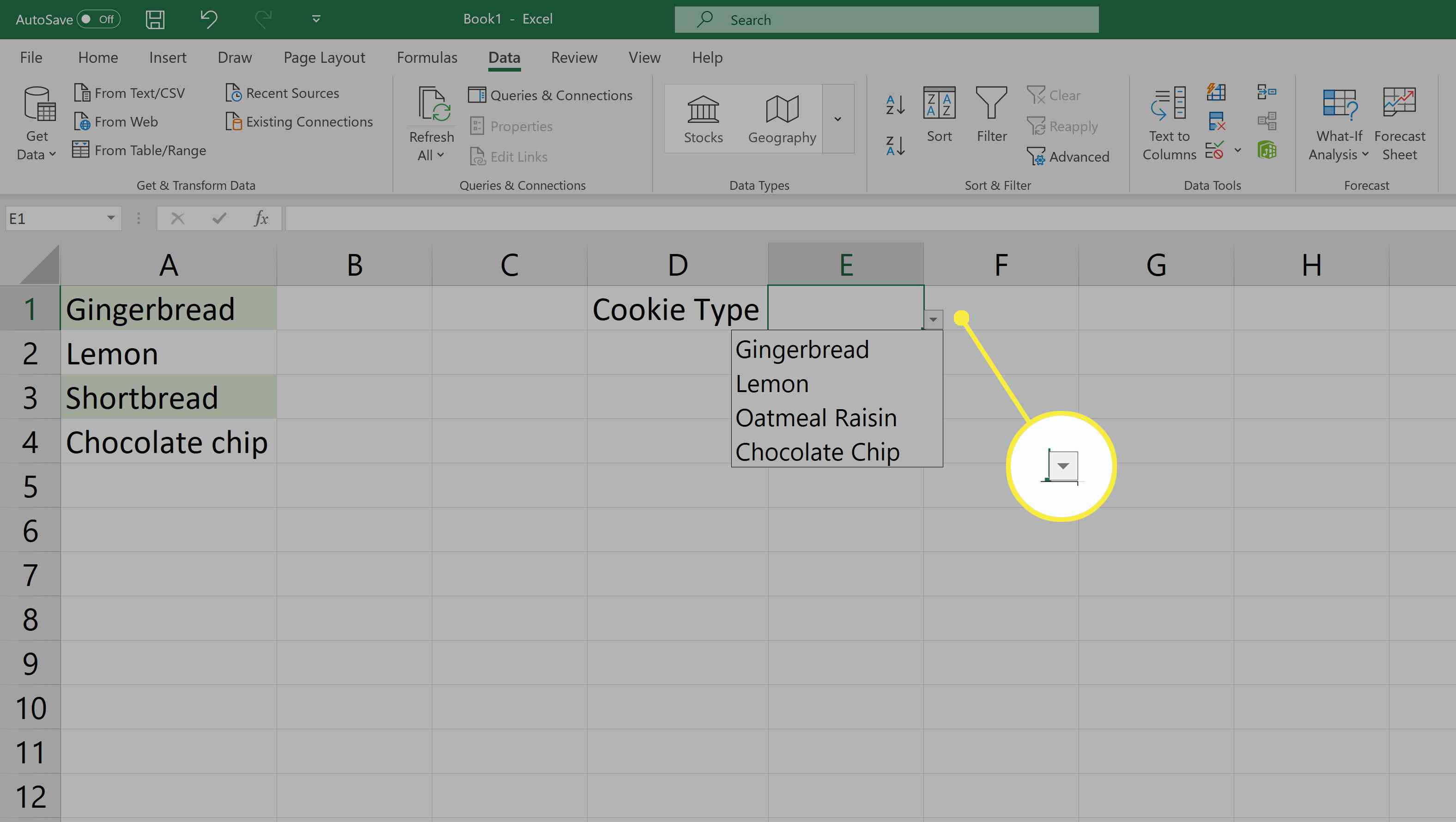1456x822 pixels.
Task: Click the Consolidate icon
Action: [x=1267, y=92]
